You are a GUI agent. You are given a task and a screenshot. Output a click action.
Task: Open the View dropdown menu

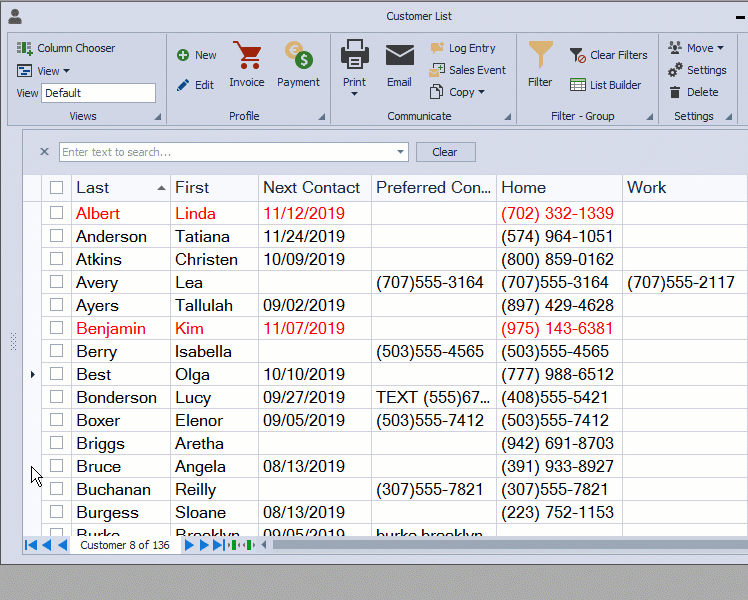(x=43, y=71)
